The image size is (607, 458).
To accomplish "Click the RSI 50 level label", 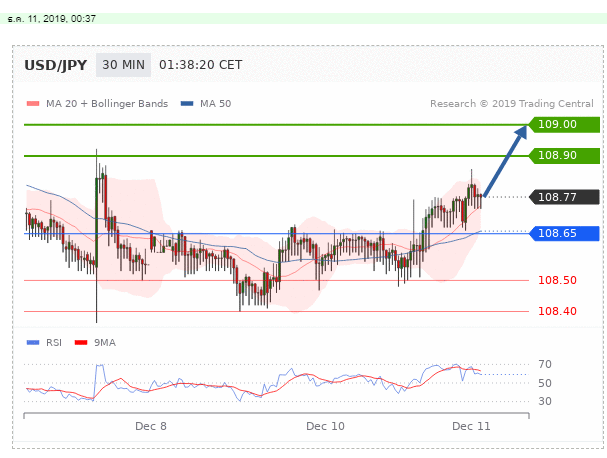I will 545,383.
